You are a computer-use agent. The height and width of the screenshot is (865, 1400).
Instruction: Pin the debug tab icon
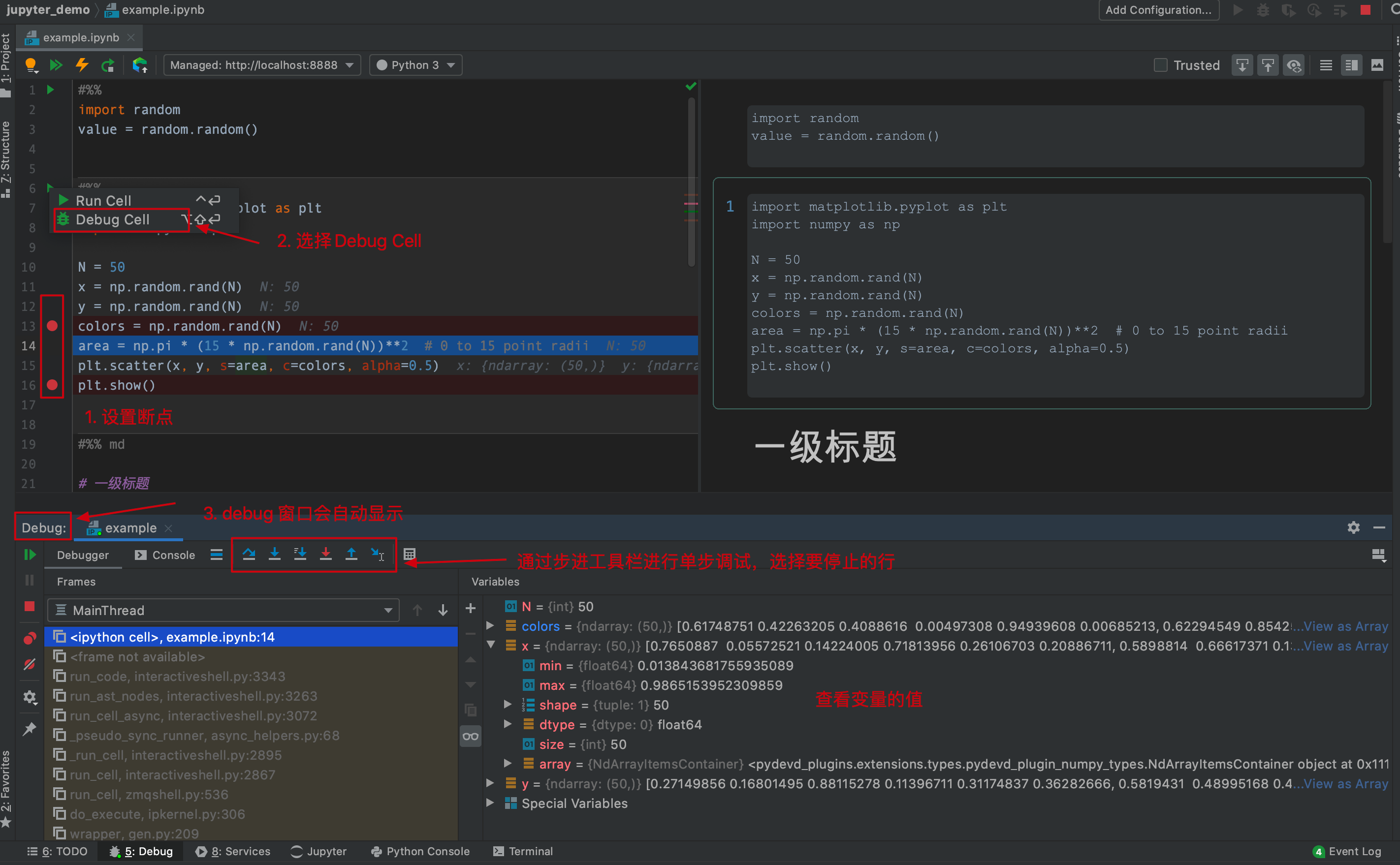[x=30, y=729]
